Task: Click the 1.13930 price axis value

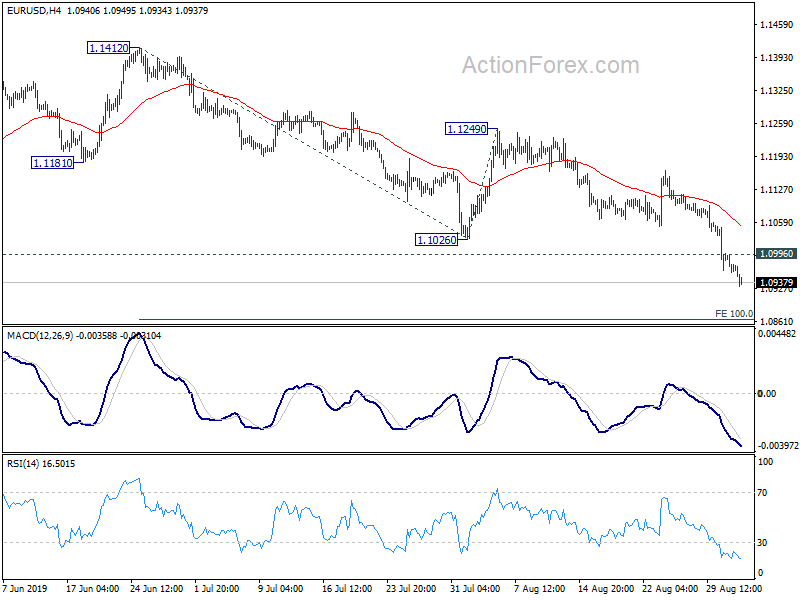Action: tap(777, 58)
